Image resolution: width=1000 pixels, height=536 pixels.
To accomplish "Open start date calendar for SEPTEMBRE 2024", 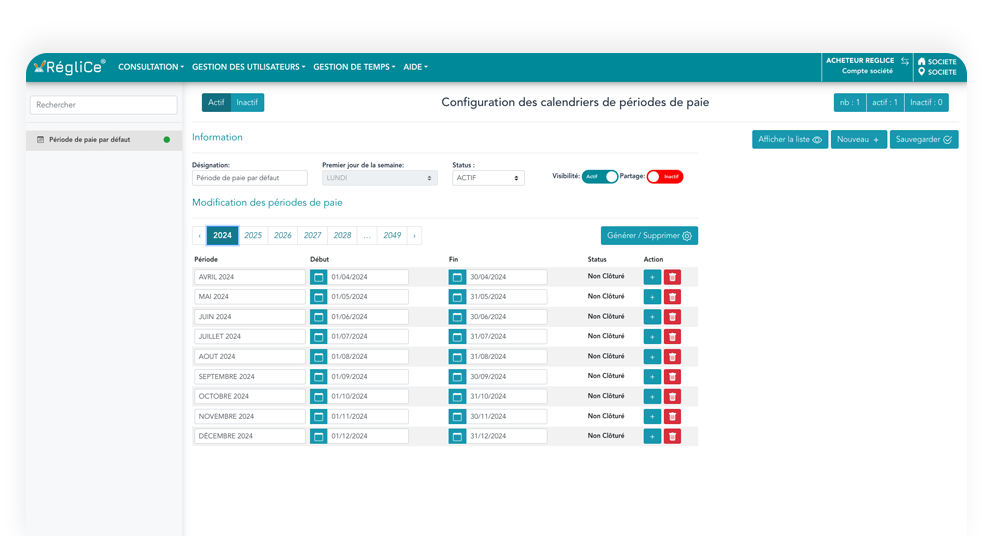I will [x=318, y=376].
